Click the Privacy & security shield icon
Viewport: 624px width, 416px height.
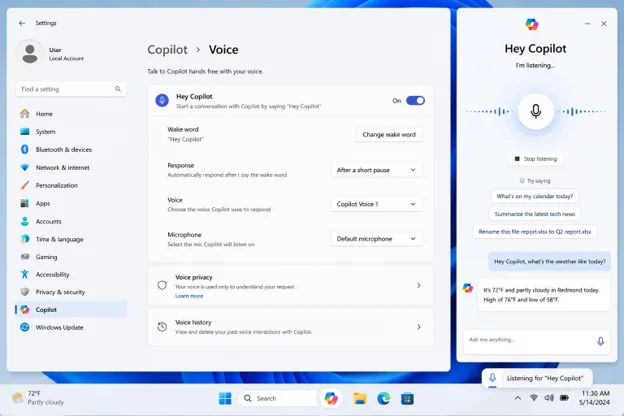pos(25,292)
